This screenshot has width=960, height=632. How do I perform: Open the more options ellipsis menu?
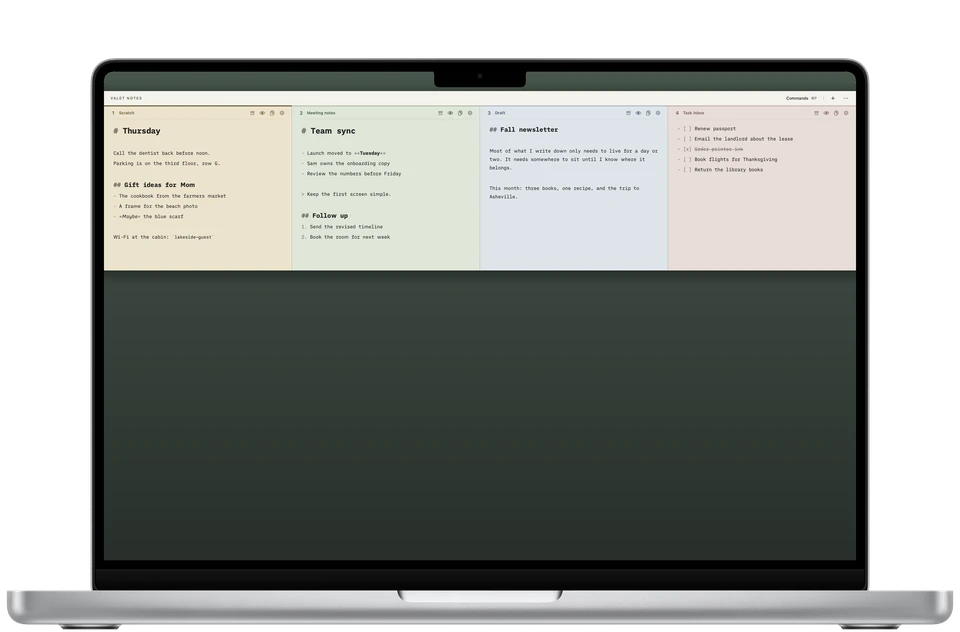[x=846, y=98]
